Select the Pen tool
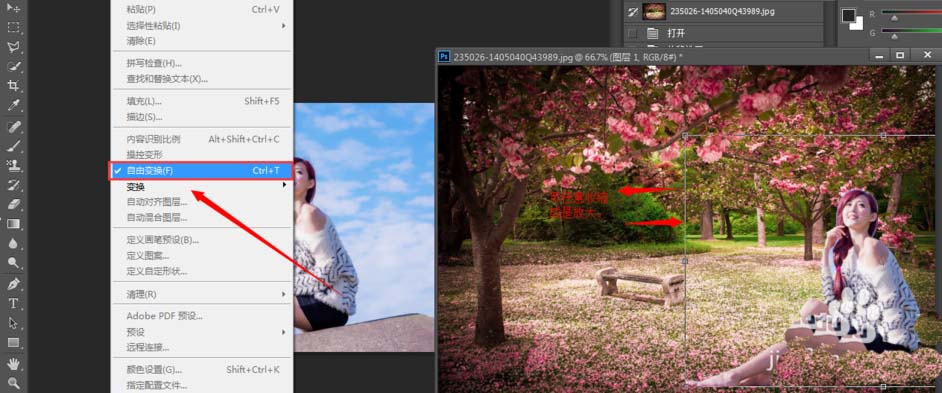The height and width of the screenshot is (393, 942). pyautogui.click(x=13, y=283)
